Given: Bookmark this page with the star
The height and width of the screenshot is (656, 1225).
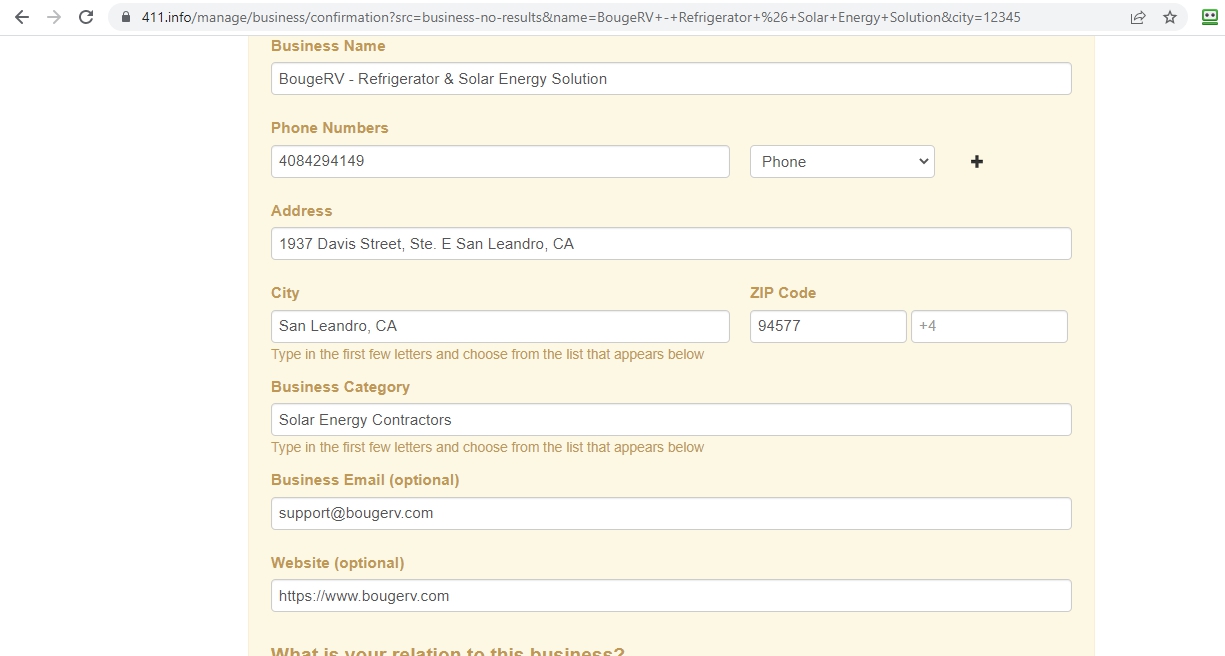Looking at the screenshot, I should [1170, 17].
